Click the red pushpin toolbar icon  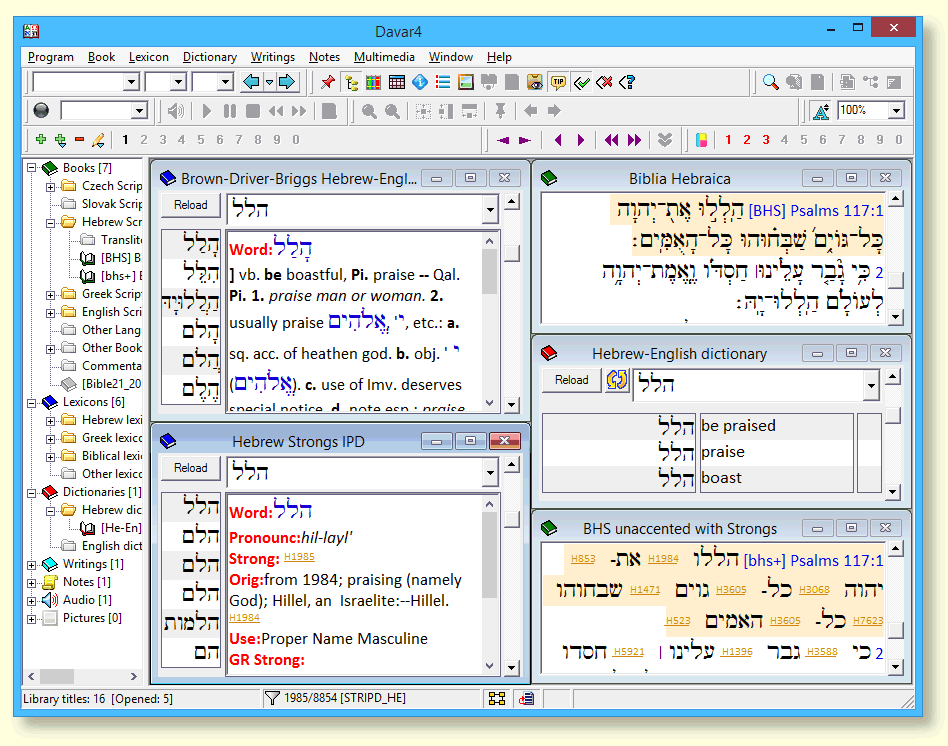tap(328, 82)
